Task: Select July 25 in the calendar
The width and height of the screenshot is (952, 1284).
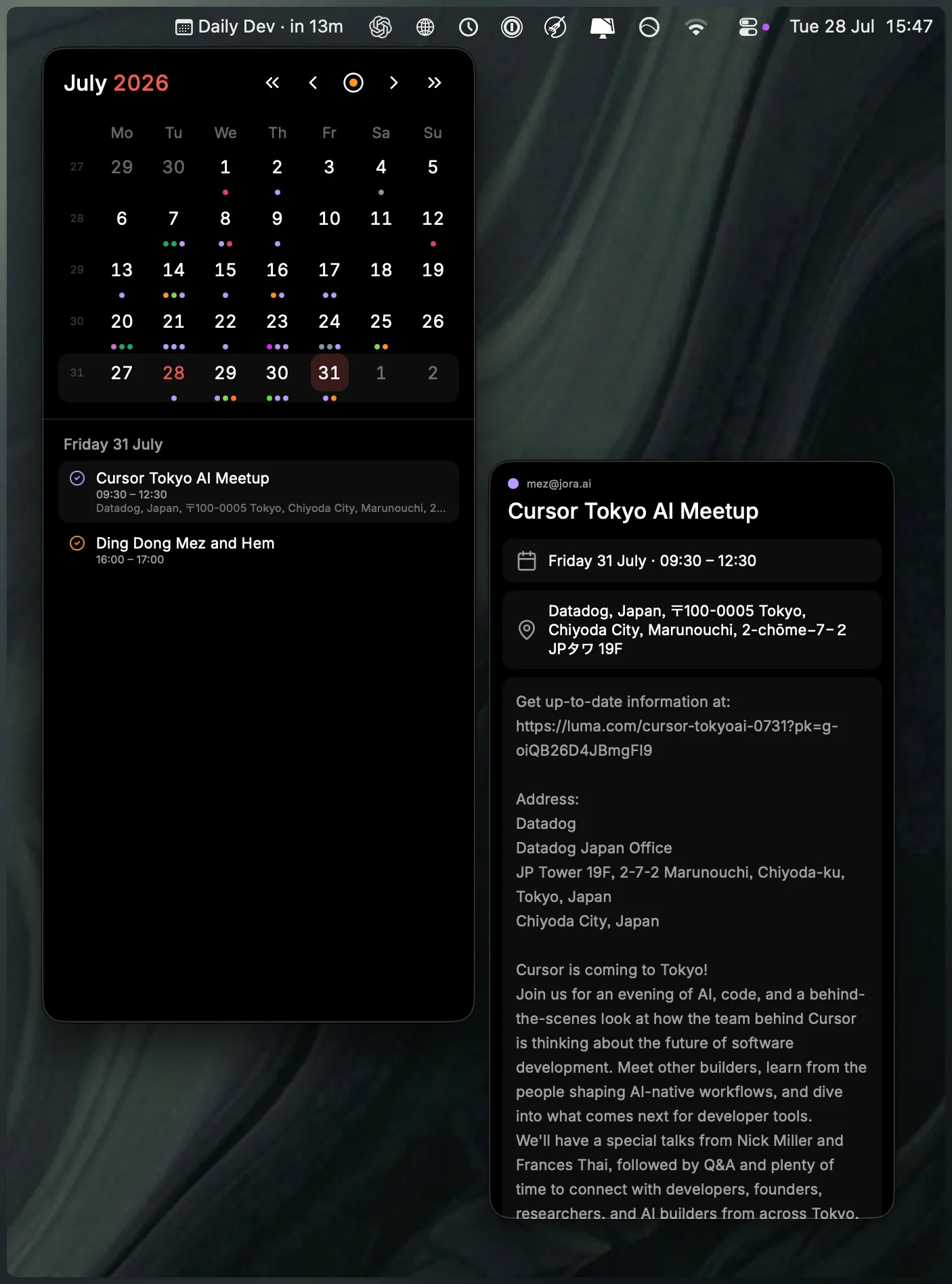Action: pyautogui.click(x=381, y=321)
